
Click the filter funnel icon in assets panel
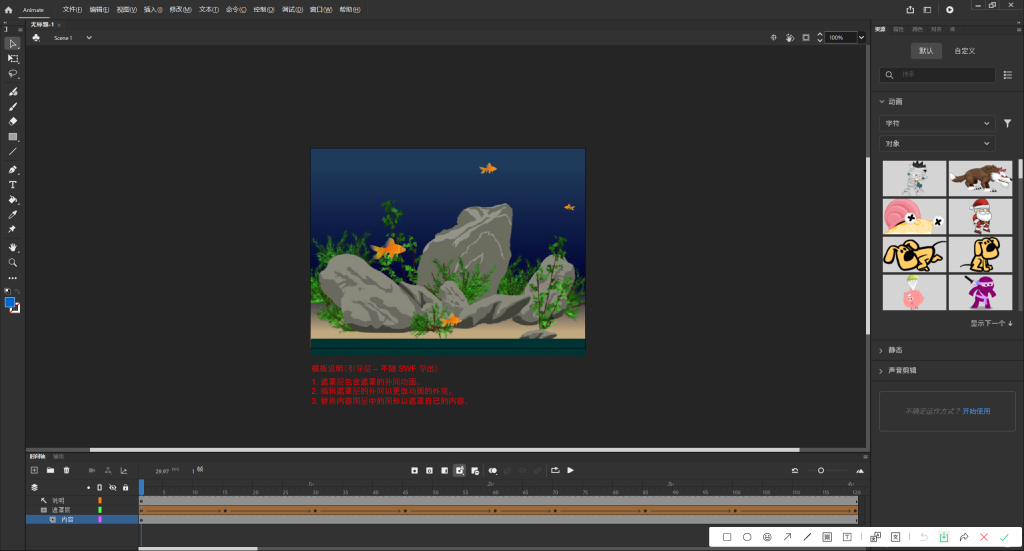coord(1007,124)
